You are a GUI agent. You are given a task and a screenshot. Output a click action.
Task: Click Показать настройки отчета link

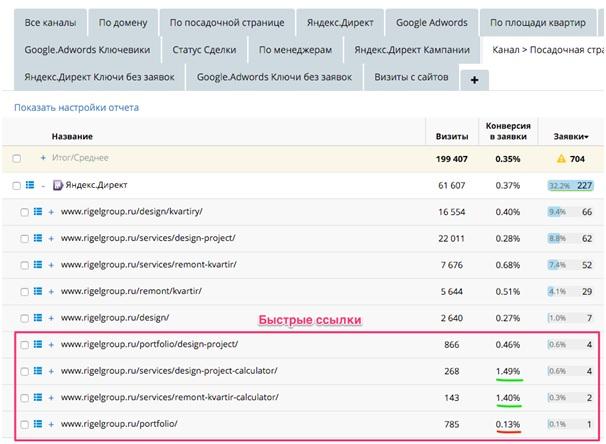[x=76, y=107]
